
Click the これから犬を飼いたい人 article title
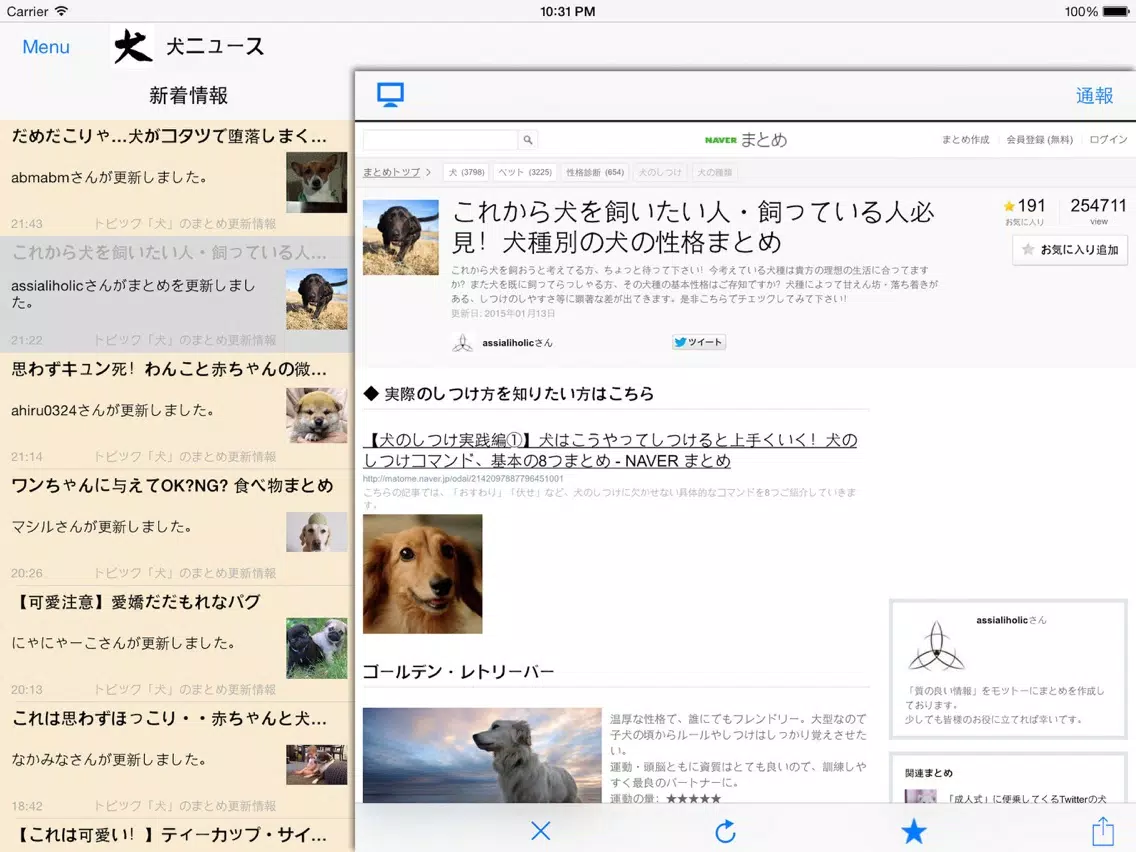(x=693, y=227)
